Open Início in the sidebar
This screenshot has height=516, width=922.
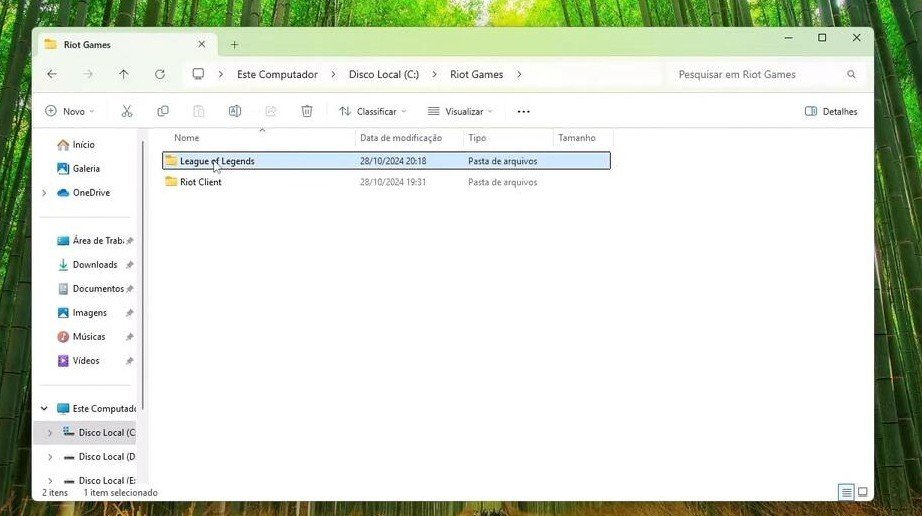(83, 145)
